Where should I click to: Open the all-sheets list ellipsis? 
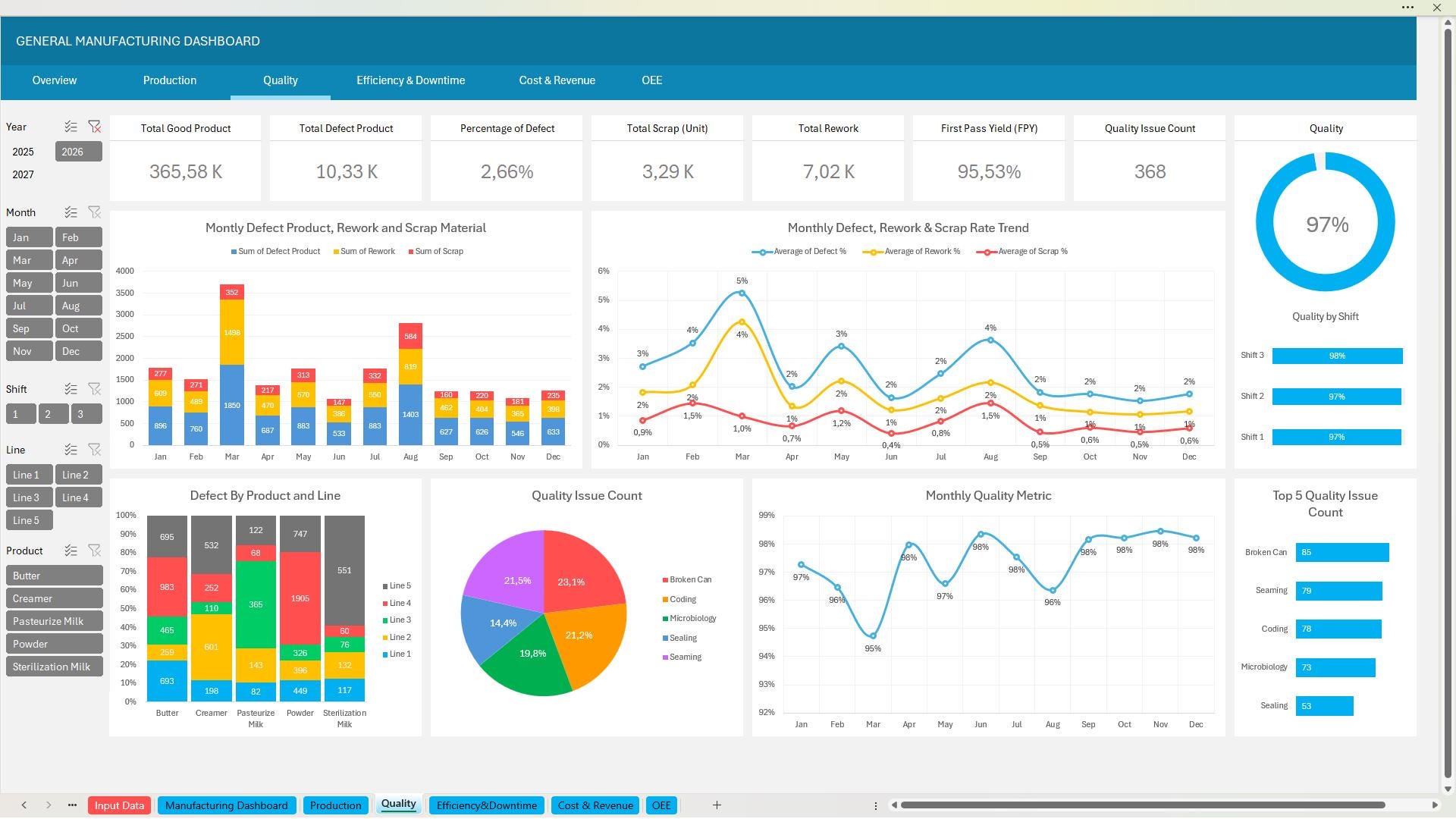pos(72,805)
